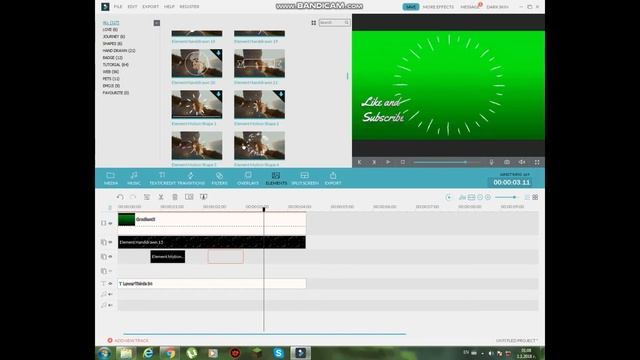
Task: Switch to the Elements tab
Action: (x=276, y=178)
